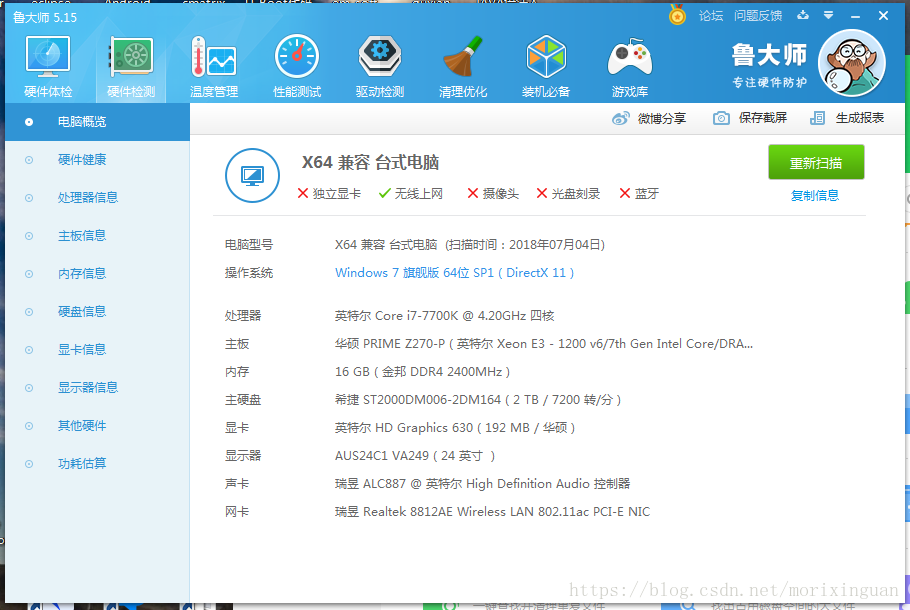The width and height of the screenshot is (910, 610).
Task: Click the camera icon for 保存截屏
Action: click(721, 118)
